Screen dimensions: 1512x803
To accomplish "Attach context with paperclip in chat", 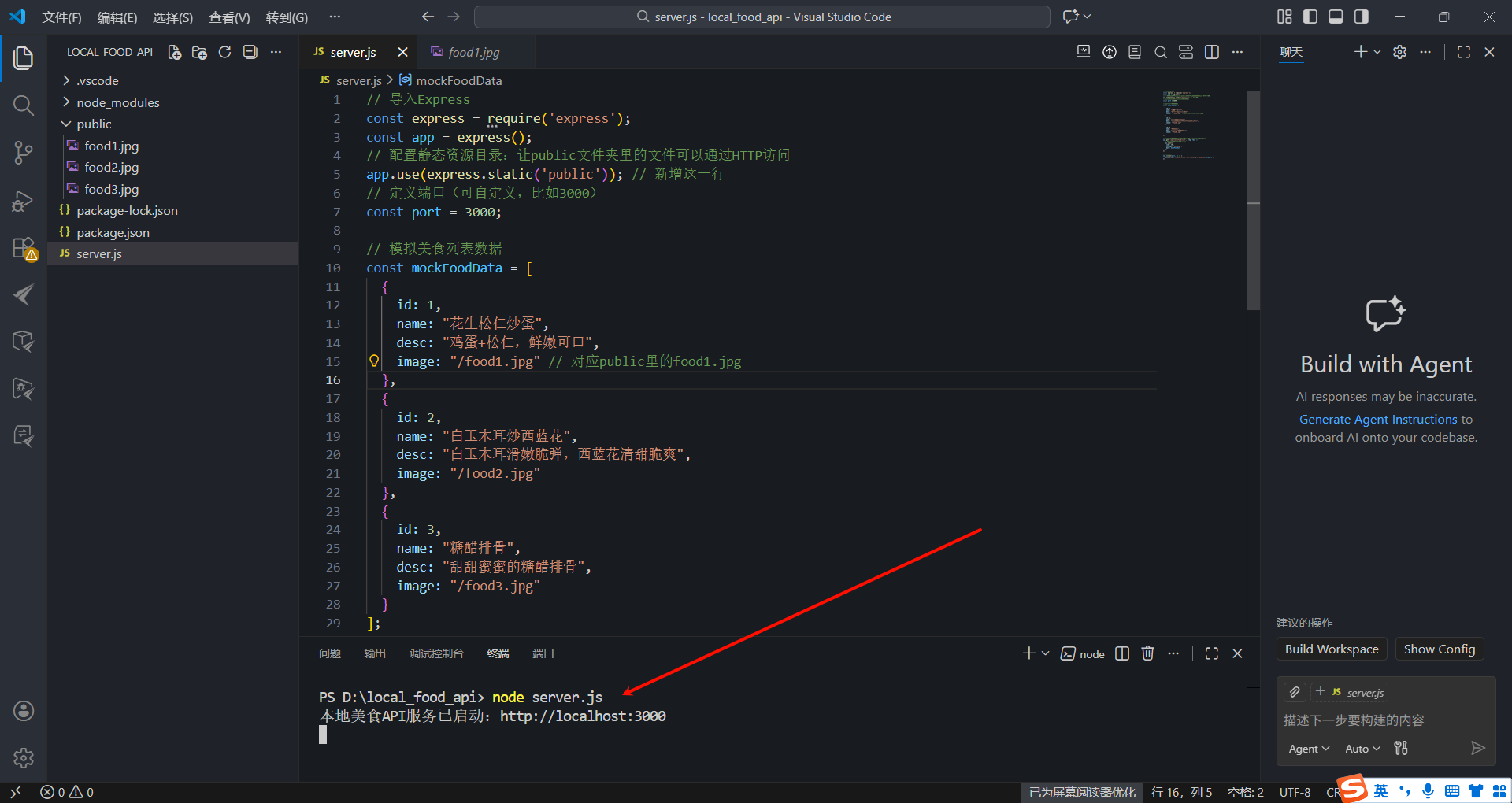I will [1295, 693].
